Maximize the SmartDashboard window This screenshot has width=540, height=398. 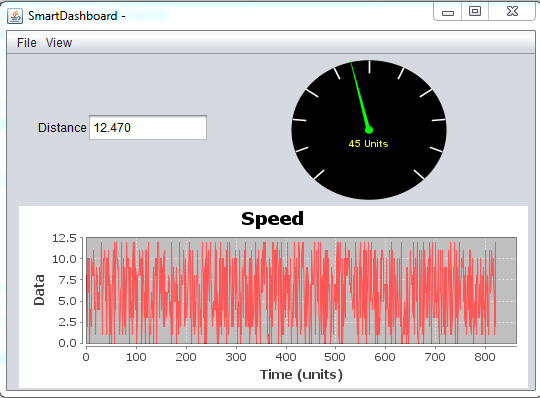(x=475, y=12)
